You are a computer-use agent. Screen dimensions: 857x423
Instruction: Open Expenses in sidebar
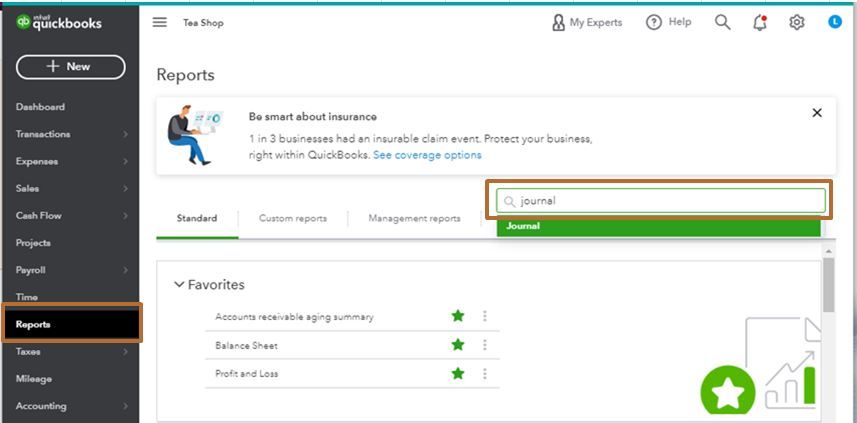pos(37,162)
